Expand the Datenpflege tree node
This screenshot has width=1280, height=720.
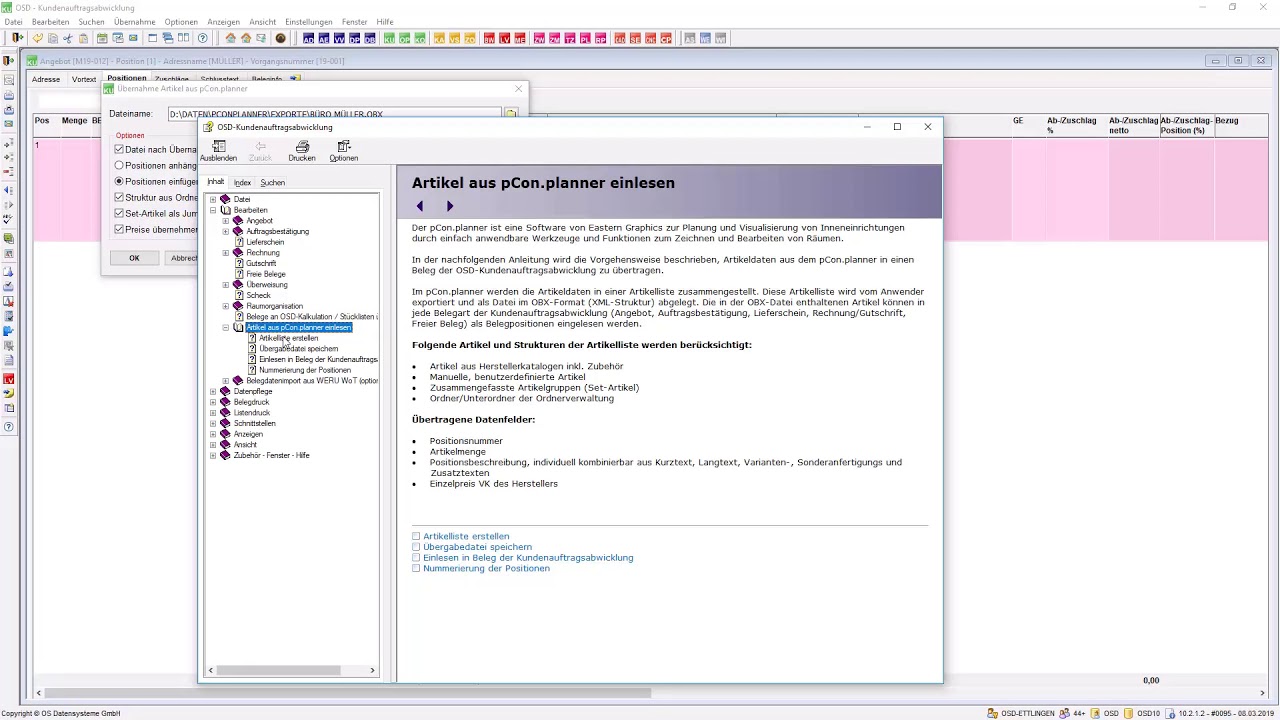(x=213, y=392)
